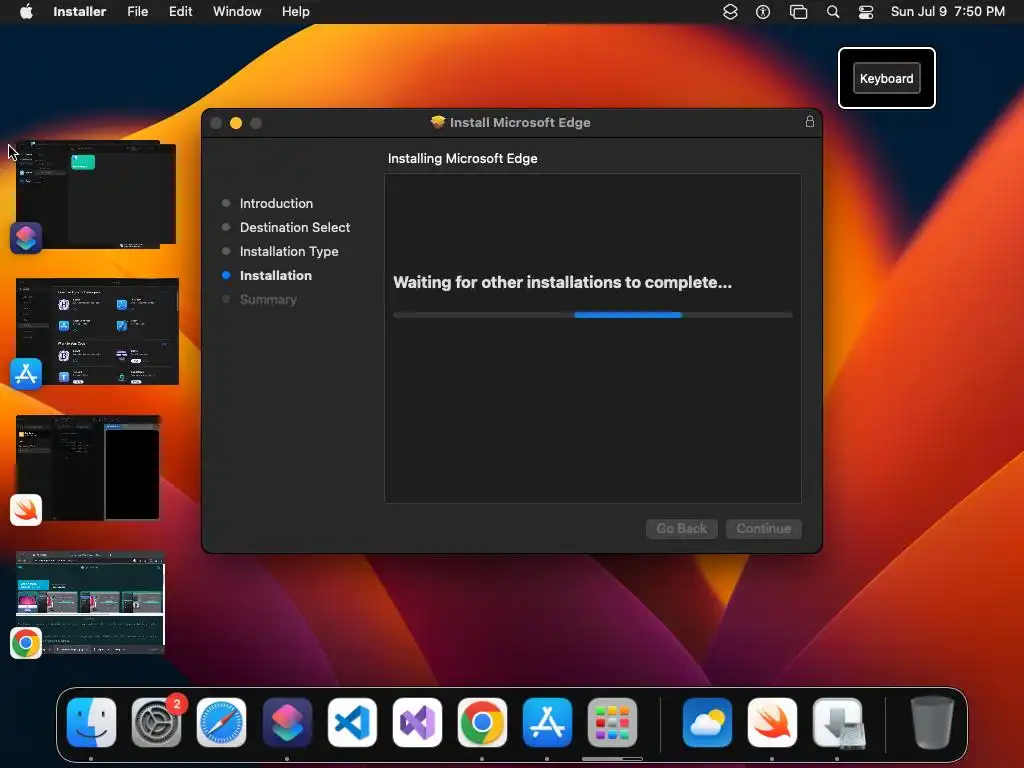Open the Edit menu

[180, 12]
